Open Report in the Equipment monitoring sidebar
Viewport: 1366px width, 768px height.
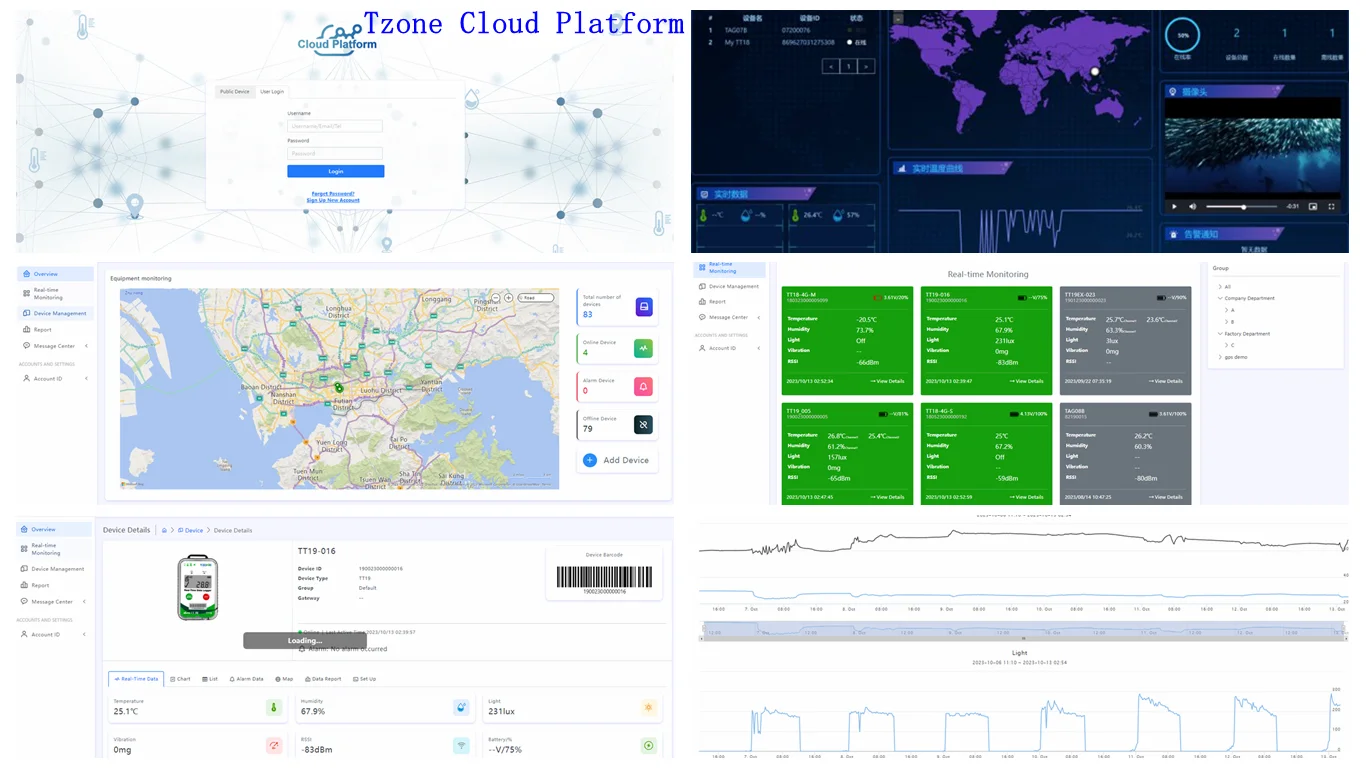54,329
